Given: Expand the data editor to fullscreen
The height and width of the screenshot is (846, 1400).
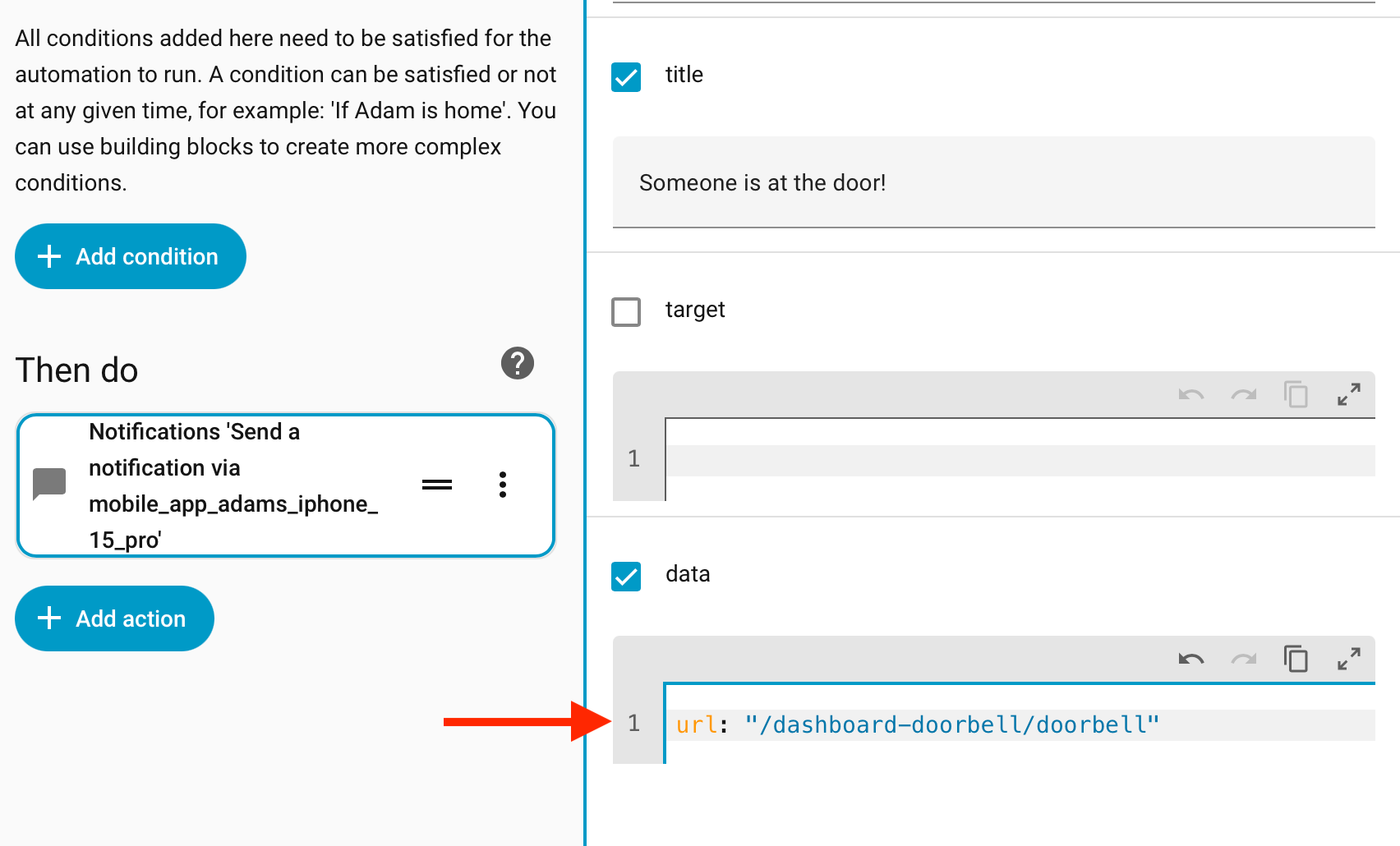Looking at the screenshot, I should tap(1348, 659).
